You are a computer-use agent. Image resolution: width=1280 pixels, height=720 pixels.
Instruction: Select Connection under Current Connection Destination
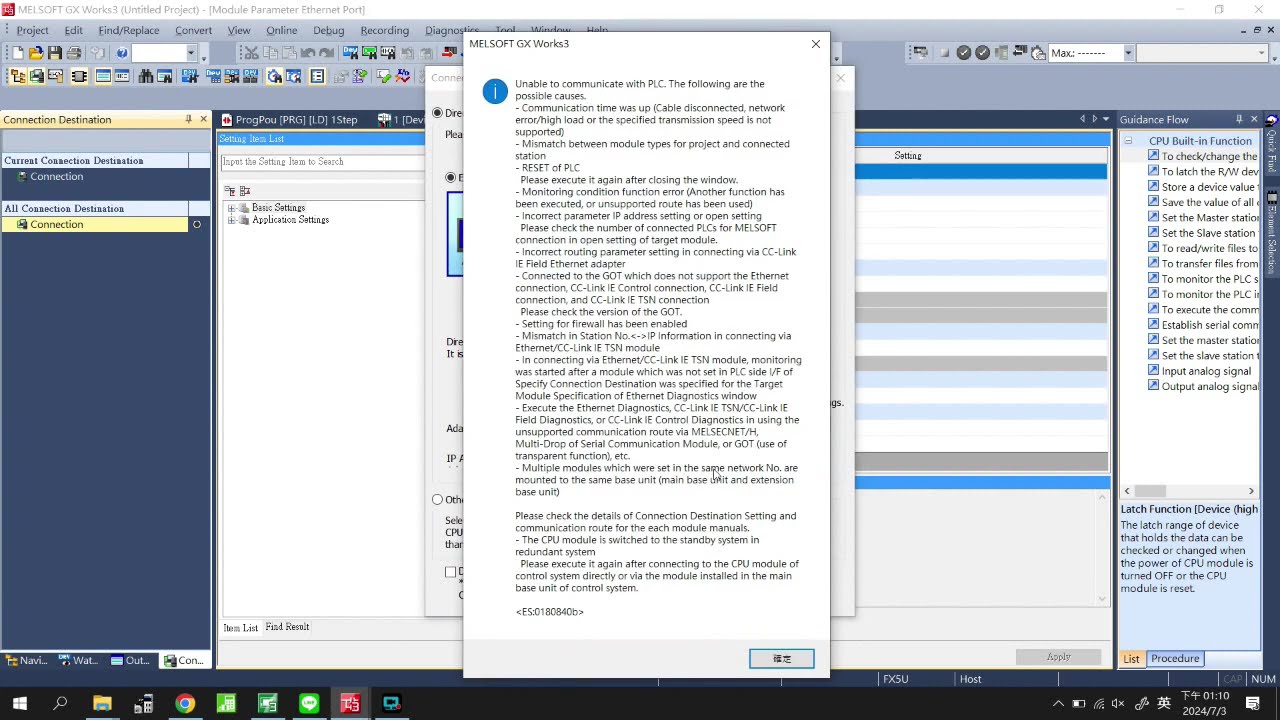(56, 176)
